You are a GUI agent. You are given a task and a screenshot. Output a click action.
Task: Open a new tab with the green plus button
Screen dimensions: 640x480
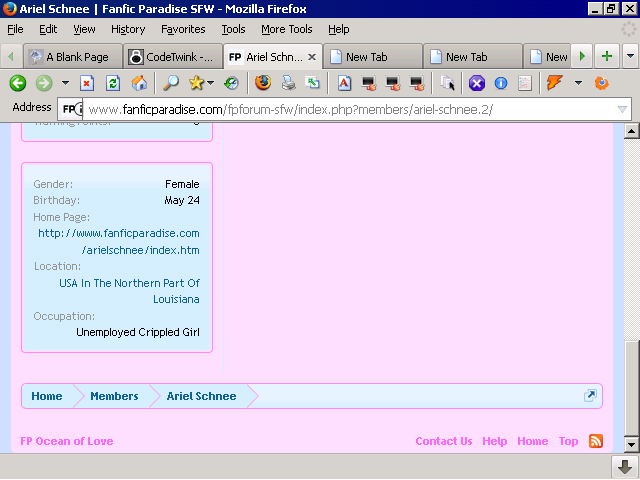607,56
